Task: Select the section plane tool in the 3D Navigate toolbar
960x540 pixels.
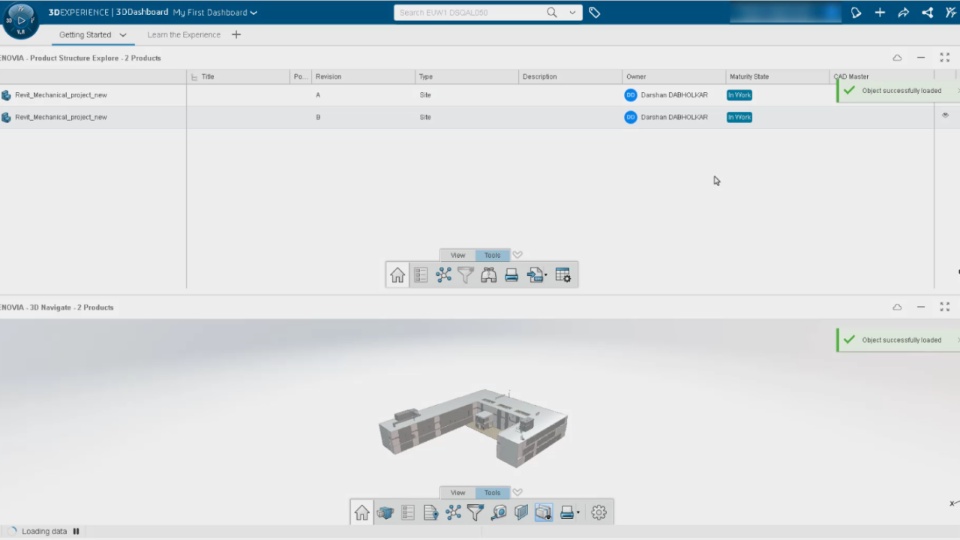Action: click(x=521, y=512)
